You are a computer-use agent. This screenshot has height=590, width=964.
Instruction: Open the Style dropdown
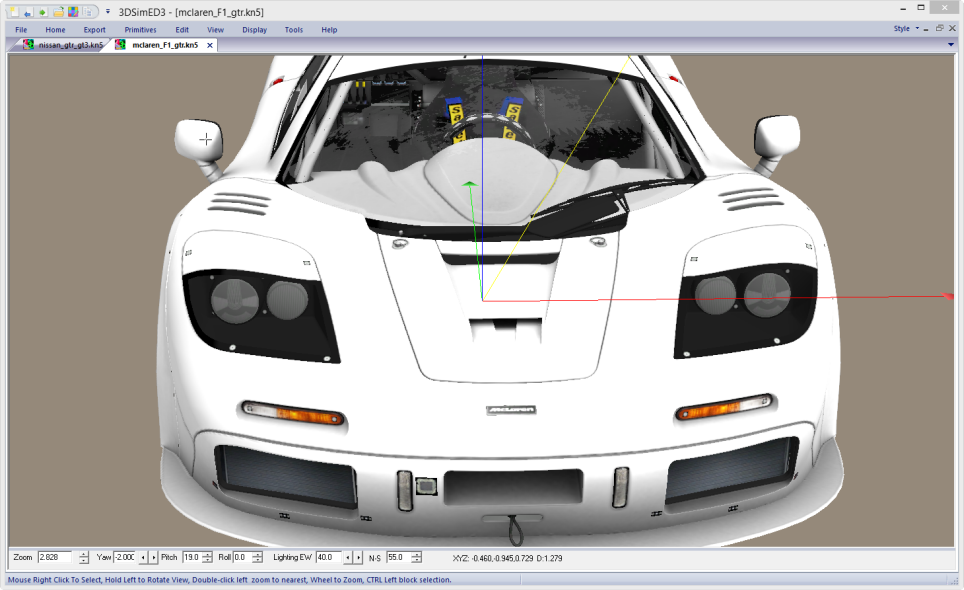click(907, 29)
